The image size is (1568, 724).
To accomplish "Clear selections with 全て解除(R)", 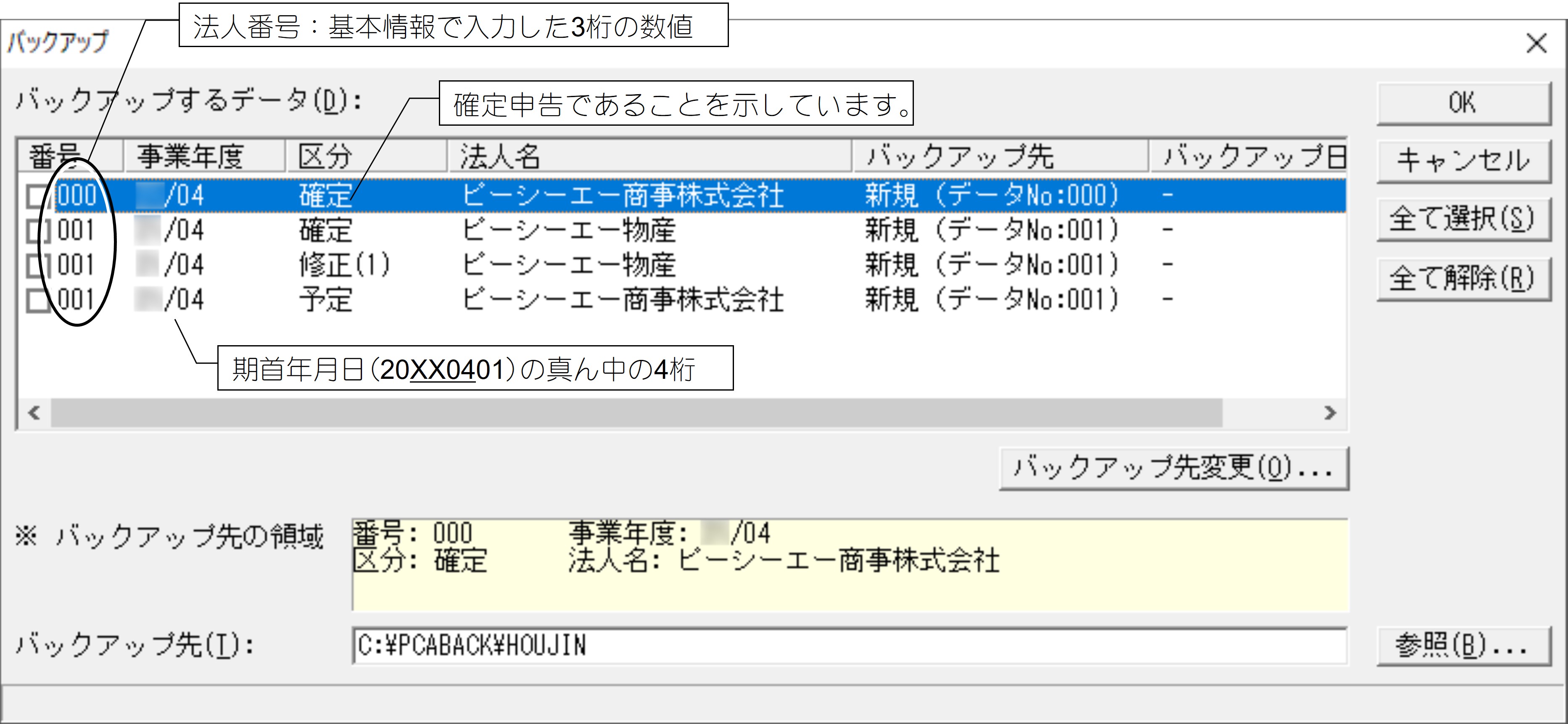I will coord(1462,278).
